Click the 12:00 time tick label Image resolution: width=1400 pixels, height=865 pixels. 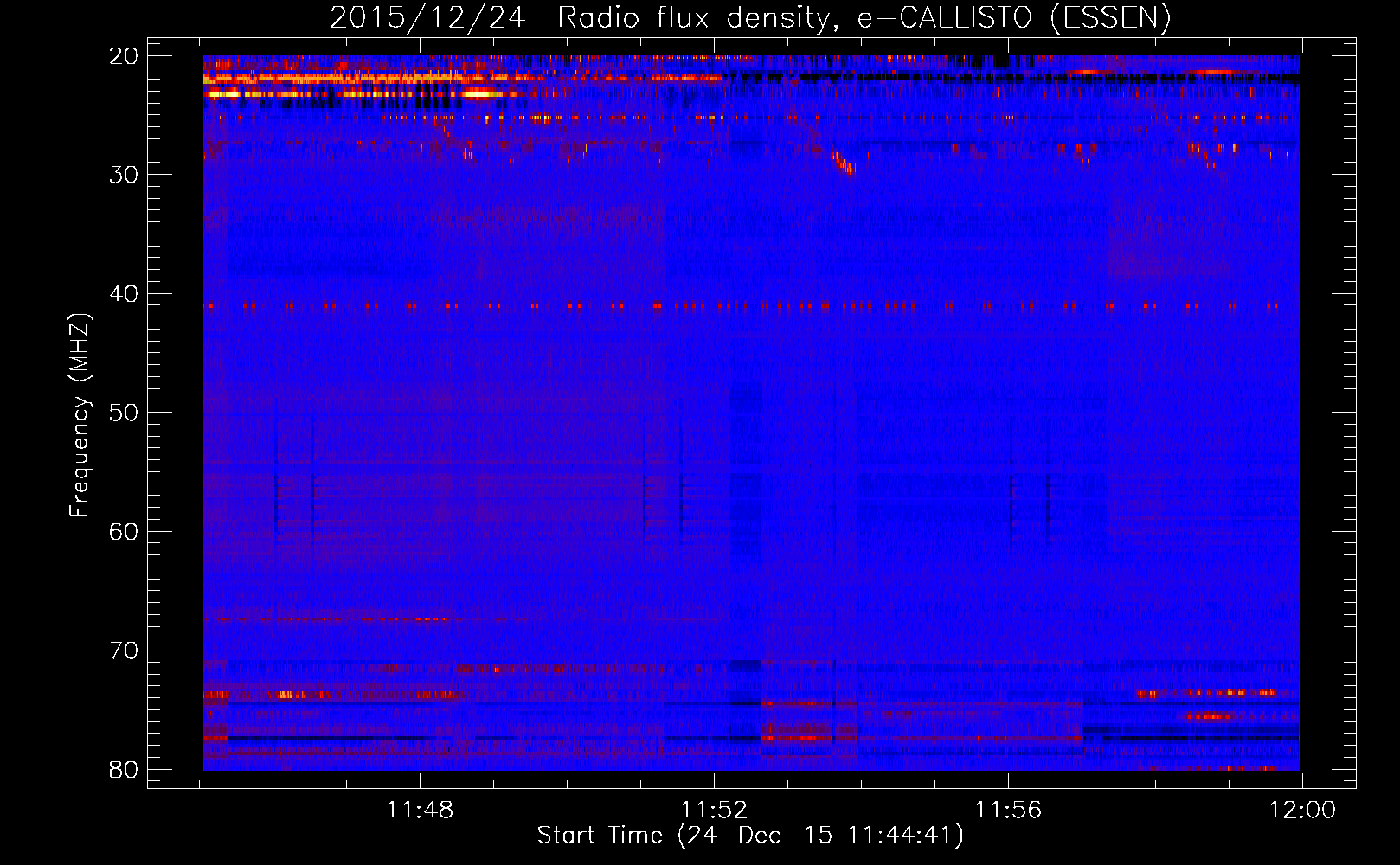pos(1302,811)
